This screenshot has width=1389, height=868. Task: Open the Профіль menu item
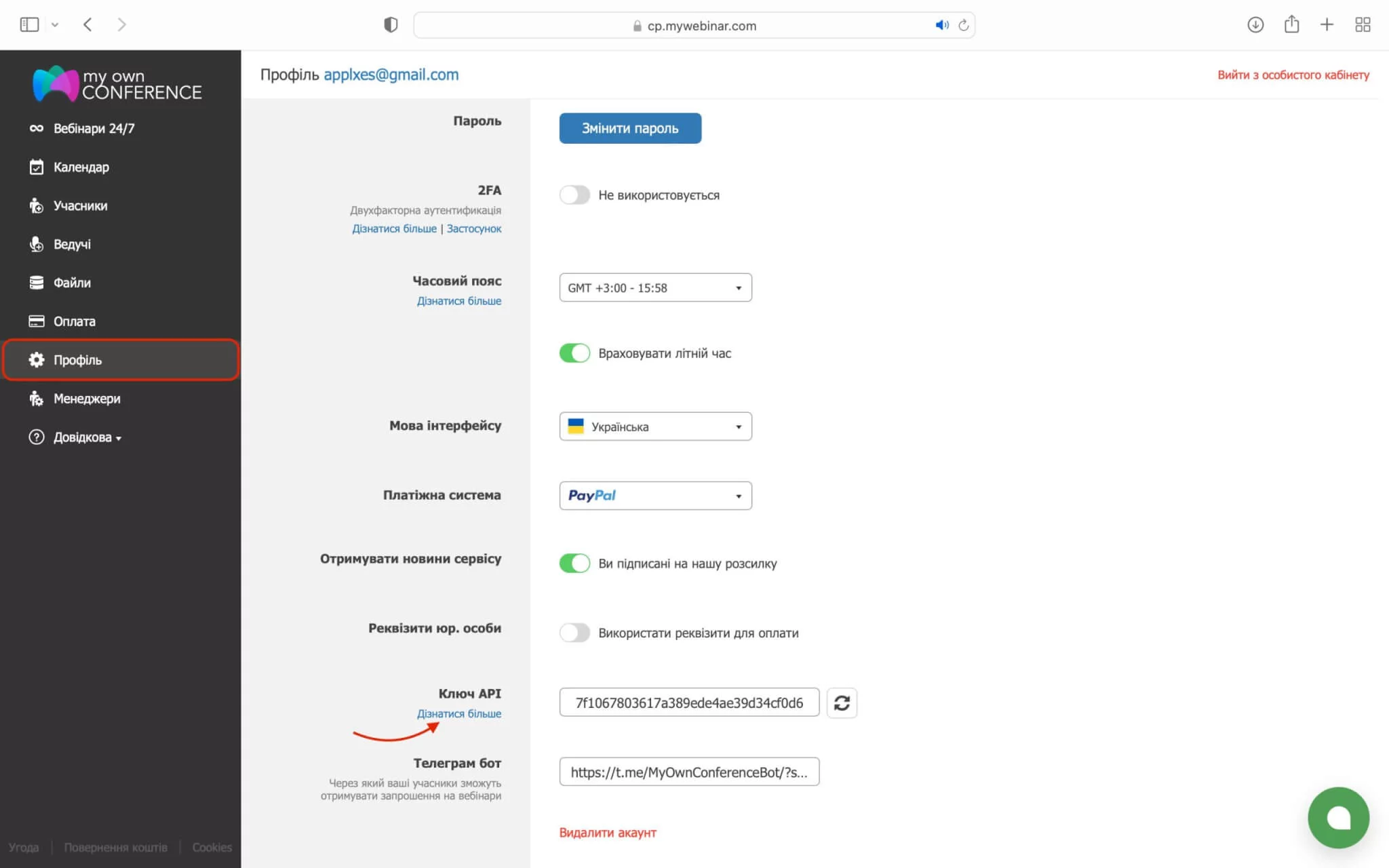[78, 360]
